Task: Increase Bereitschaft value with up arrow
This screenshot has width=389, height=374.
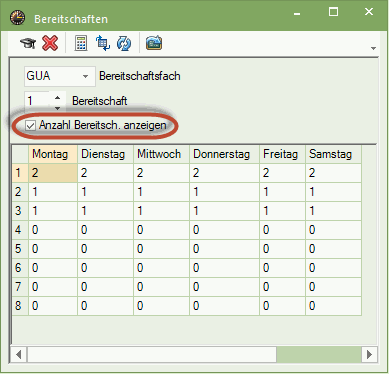Action: 57,98
